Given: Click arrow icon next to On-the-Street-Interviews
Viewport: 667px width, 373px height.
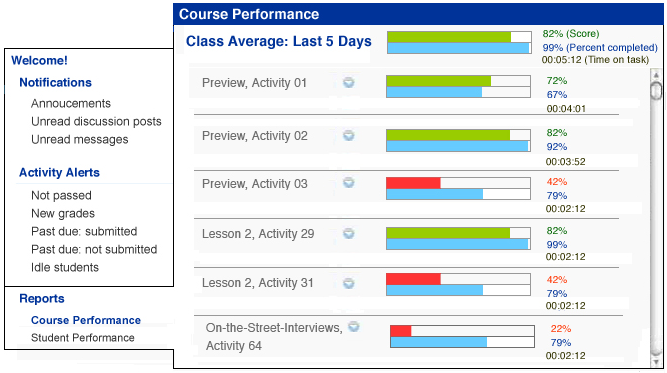Looking at the screenshot, I should (x=353, y=327).
